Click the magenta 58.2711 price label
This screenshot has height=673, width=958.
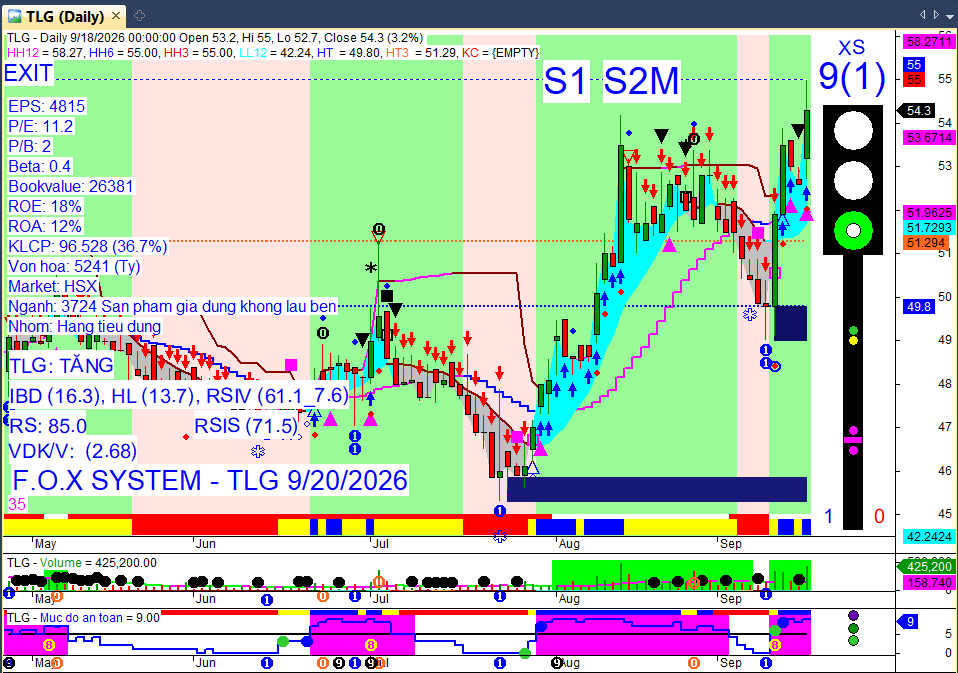[x=929, y=42]
